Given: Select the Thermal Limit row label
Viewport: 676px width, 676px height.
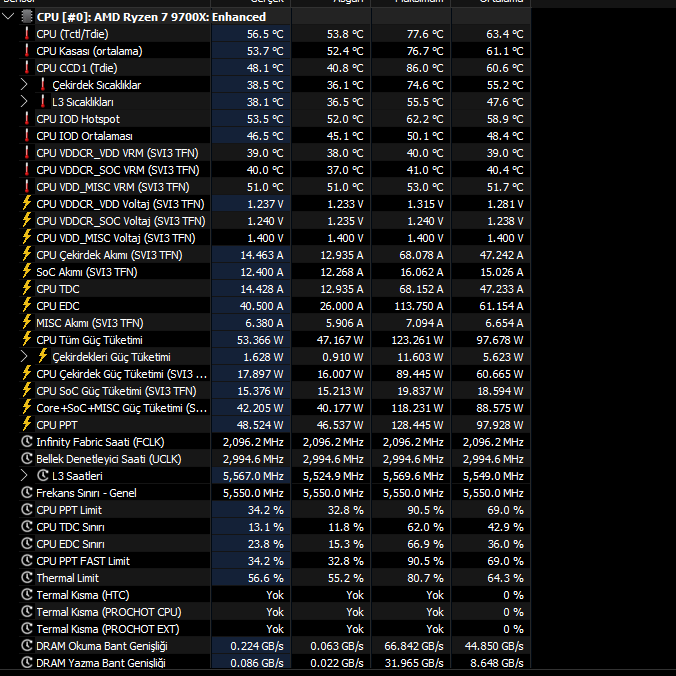Looking at the screenshot, I should [68, 578].
